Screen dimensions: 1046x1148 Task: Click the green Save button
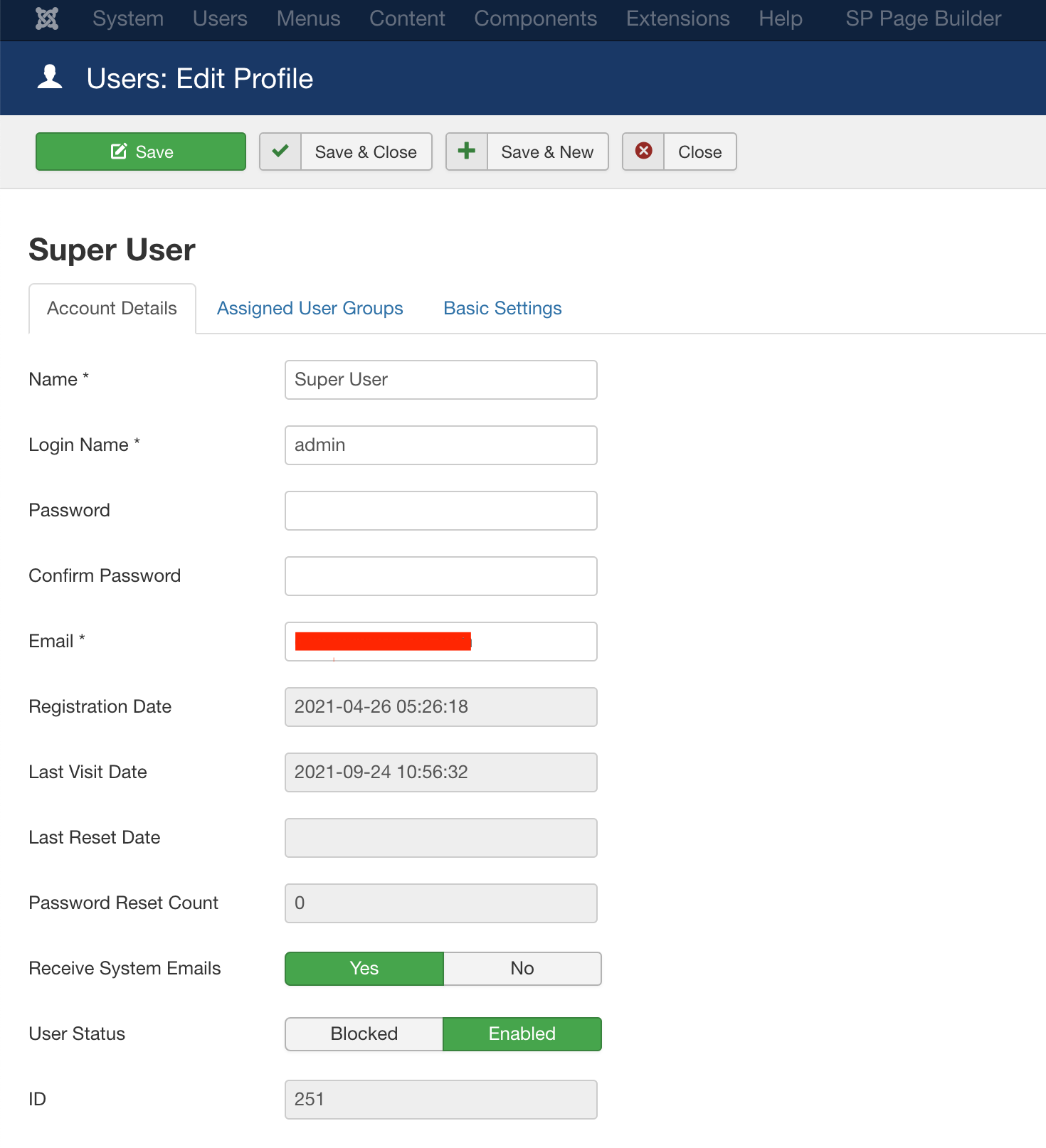click(141, 152)
